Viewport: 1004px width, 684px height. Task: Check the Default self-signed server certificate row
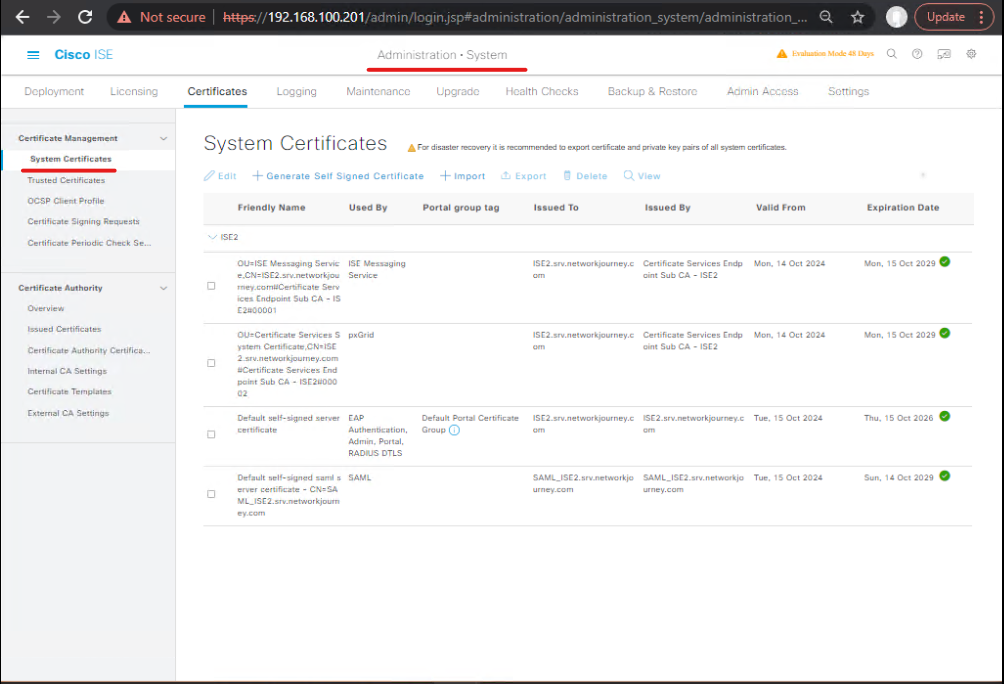tap(211, 434)
